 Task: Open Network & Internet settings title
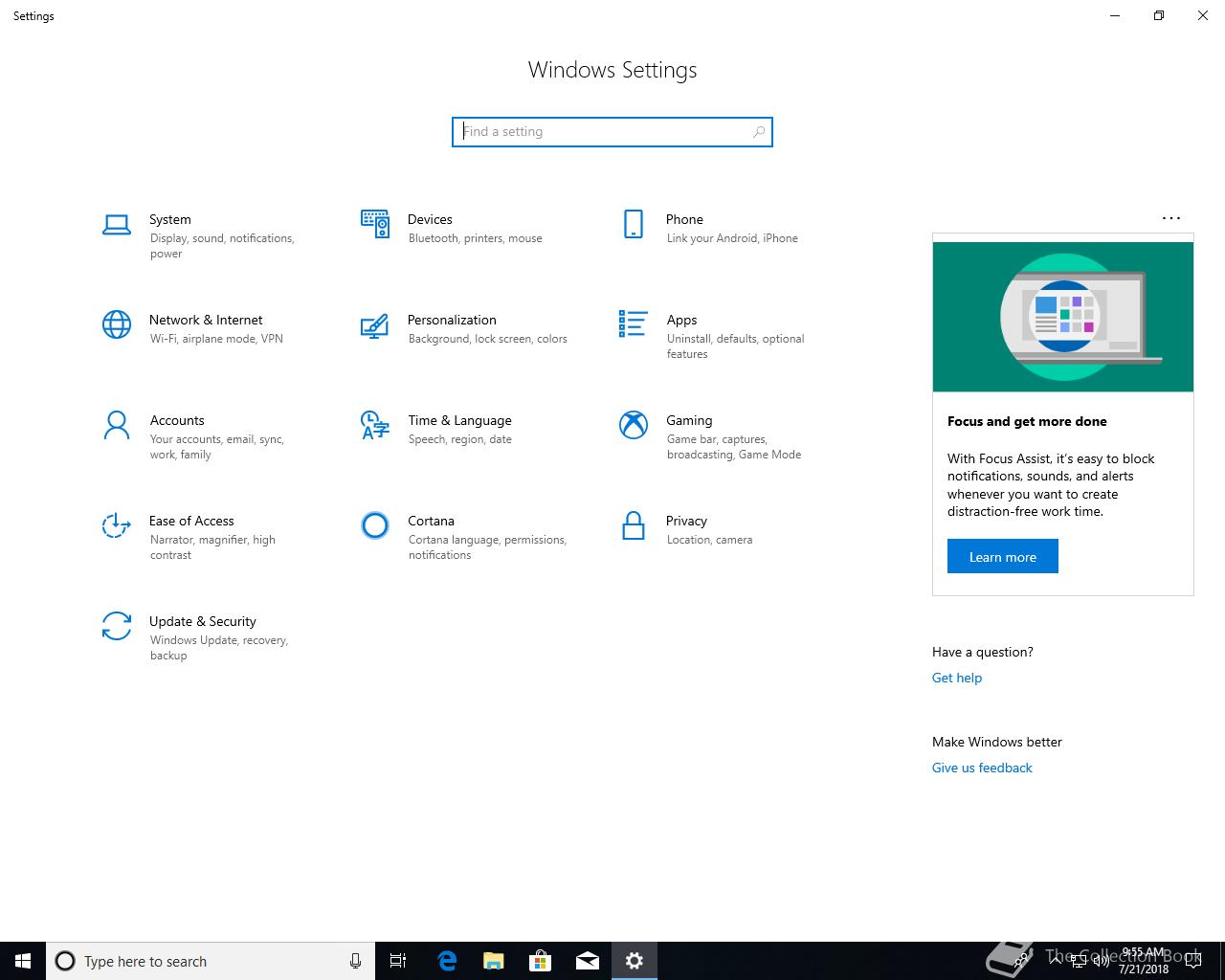(x=206, y=320)
